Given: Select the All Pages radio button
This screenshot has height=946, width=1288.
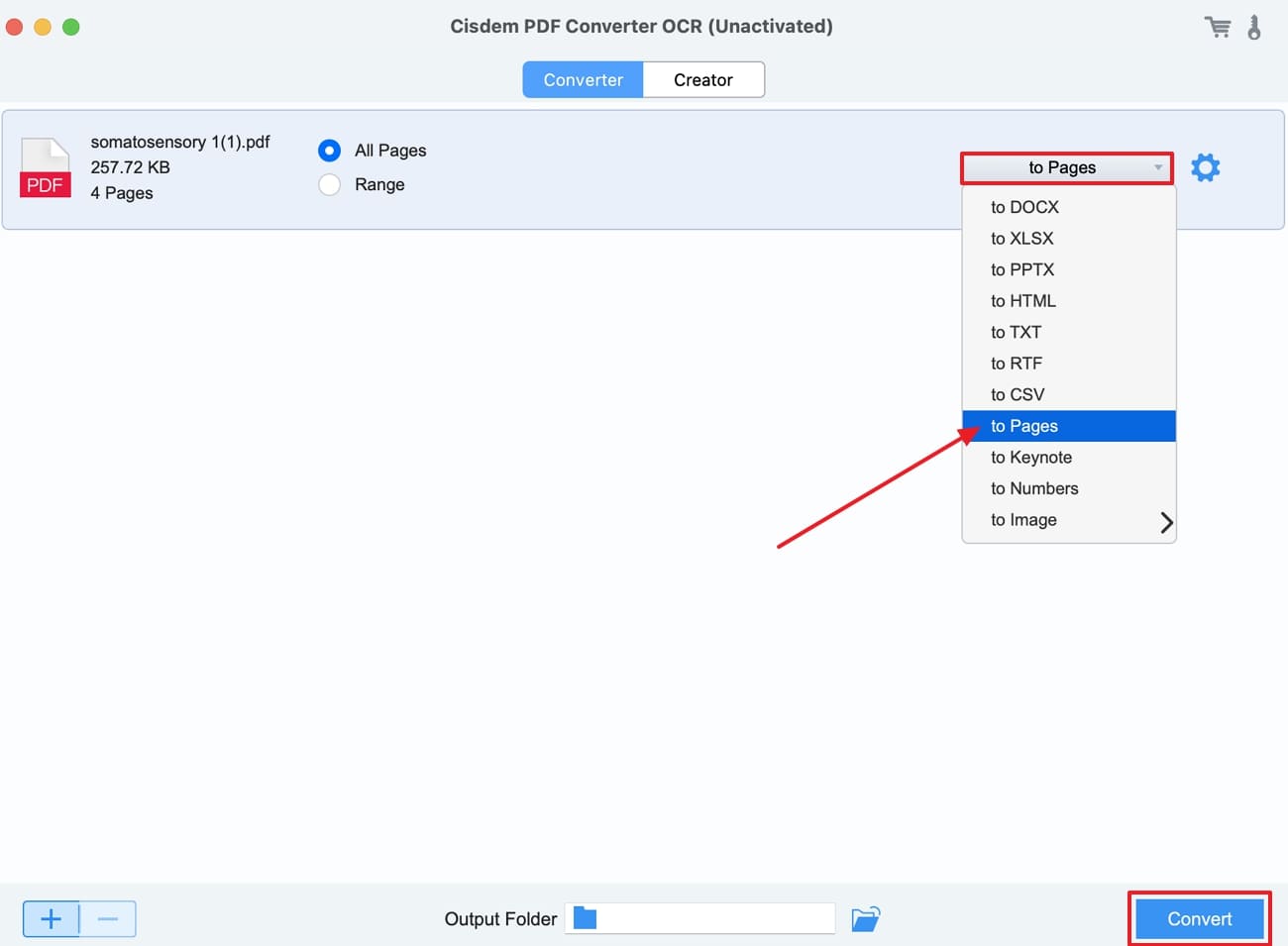Looking at the screenshot, I should tap(330, 151).
